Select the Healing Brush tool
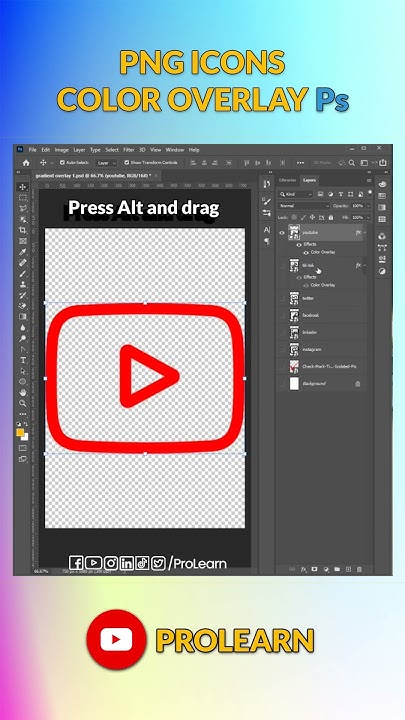This screenshot has height=720, width=405. pyautogui.click(x=22, y=263)
